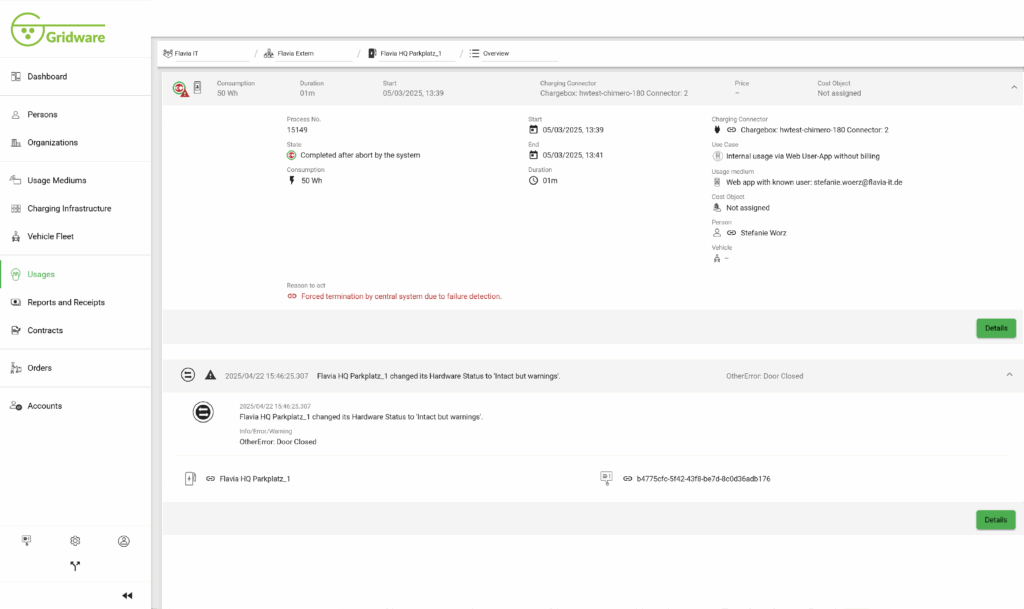
Task: Collapse the hardware status event card
Action: pyautogui.click(x=1009, y=375)
